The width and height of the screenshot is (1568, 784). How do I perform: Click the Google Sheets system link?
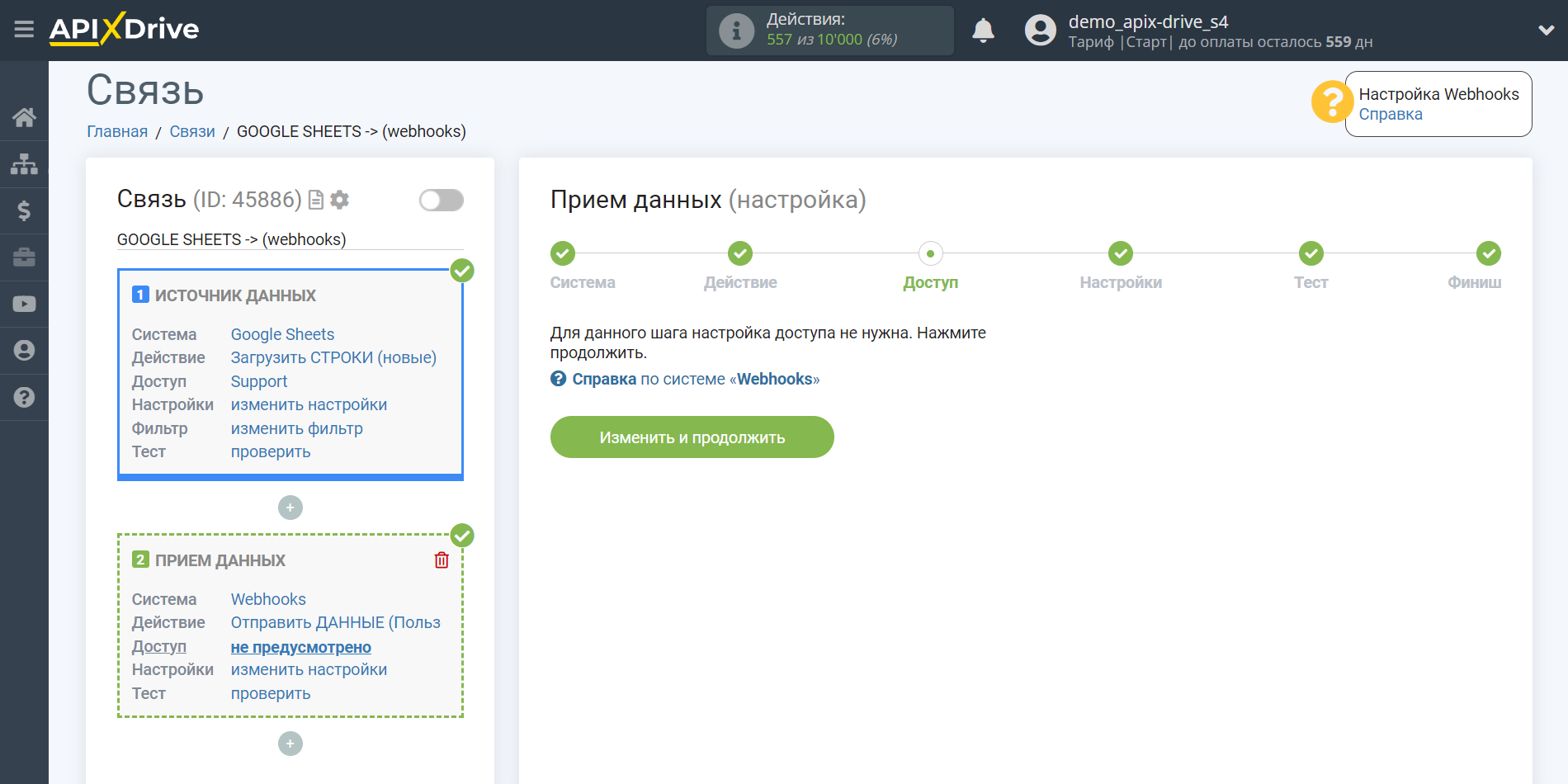click(282, 334)
